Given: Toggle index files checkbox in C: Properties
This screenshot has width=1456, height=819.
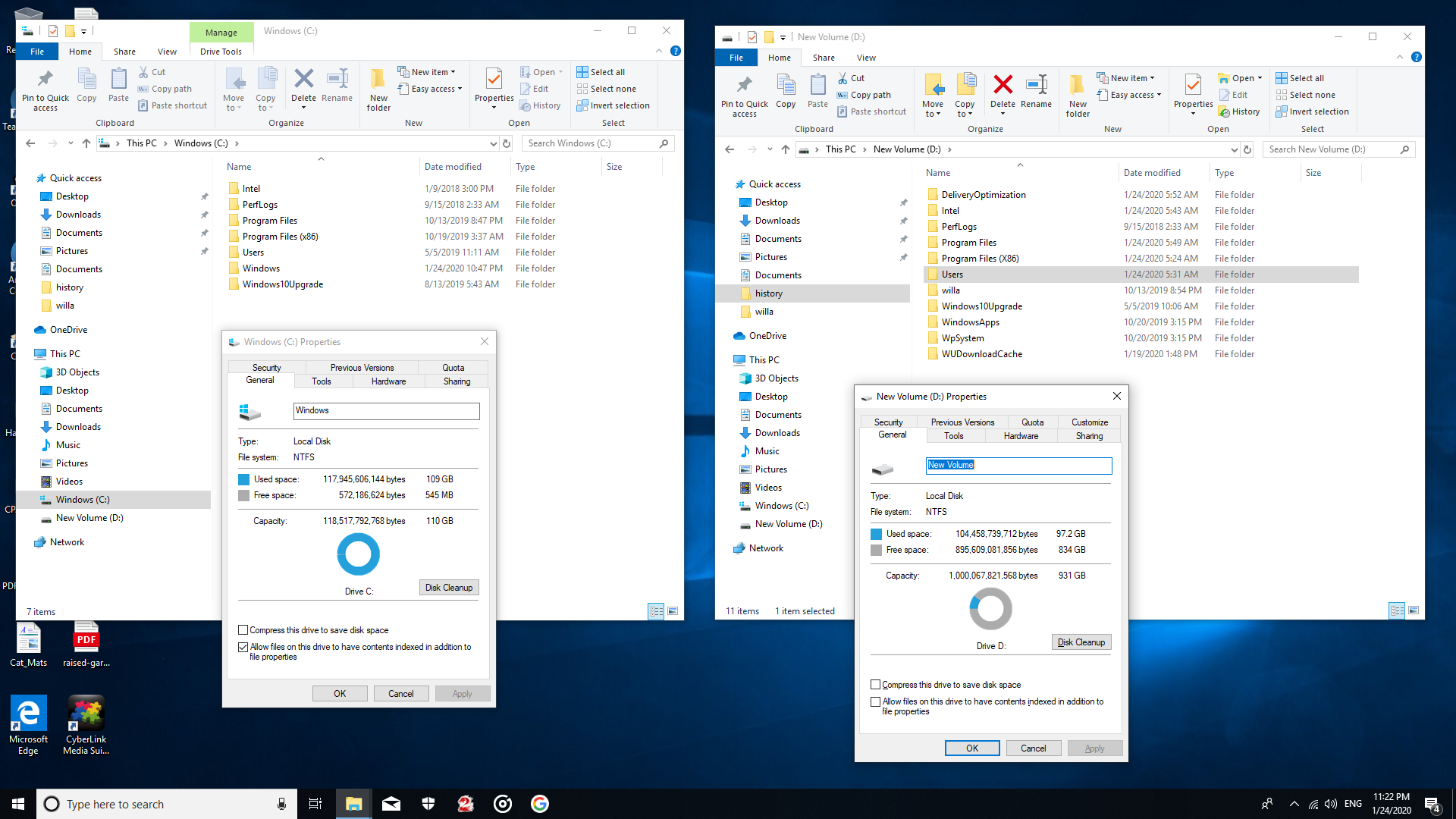Looking at the screenshot, I should (243, 647).
